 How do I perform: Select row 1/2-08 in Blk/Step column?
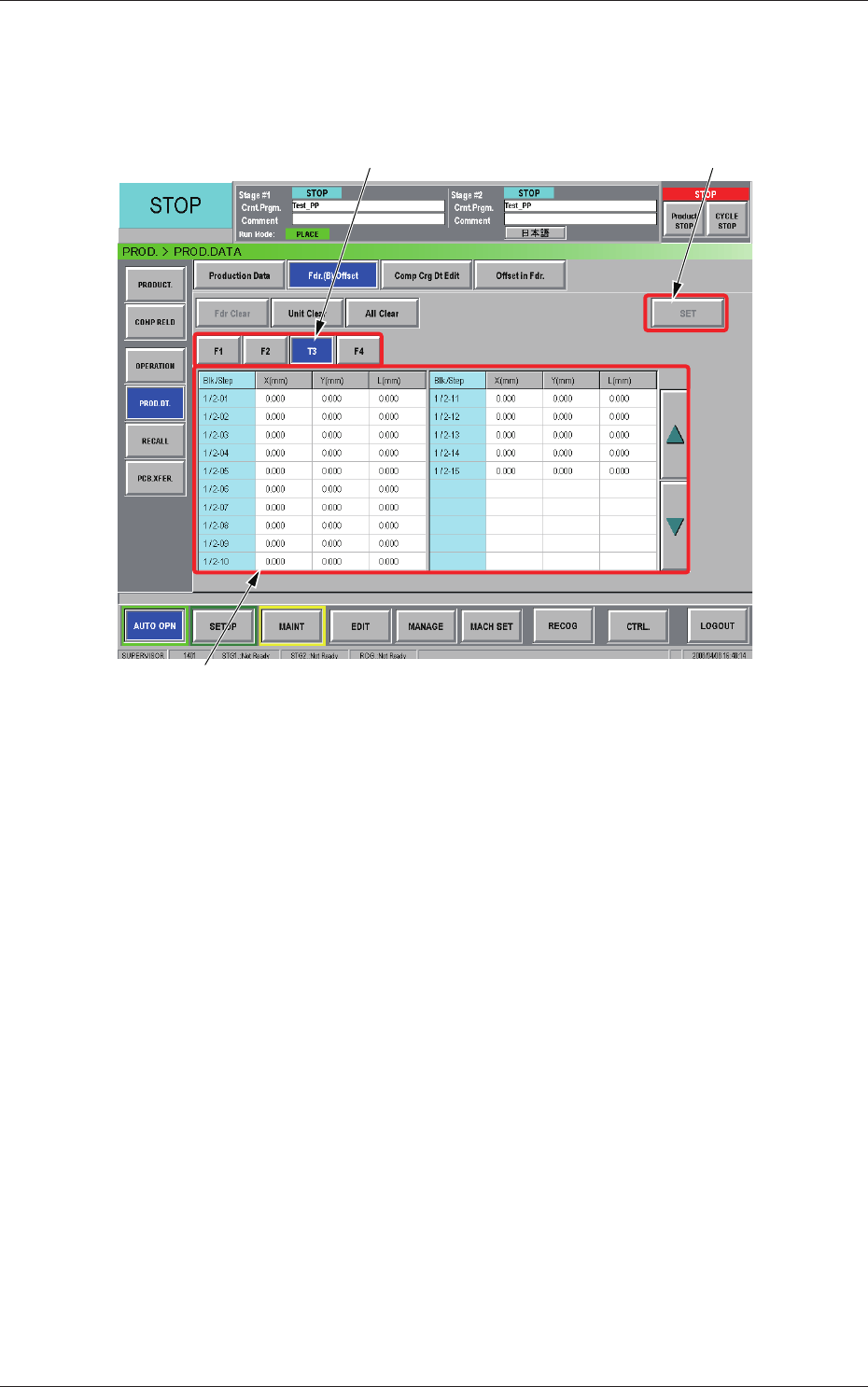click(x=226, y=525)
